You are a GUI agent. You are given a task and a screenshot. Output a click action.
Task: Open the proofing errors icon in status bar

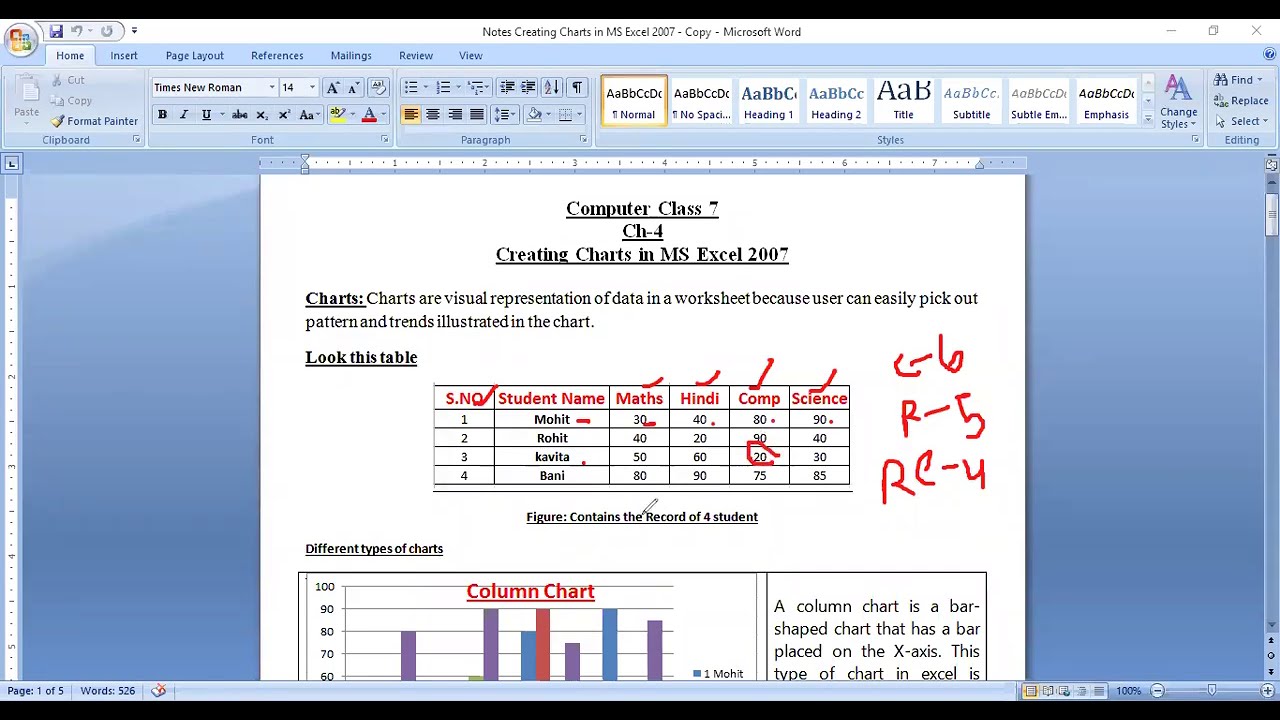coord(159,691)
